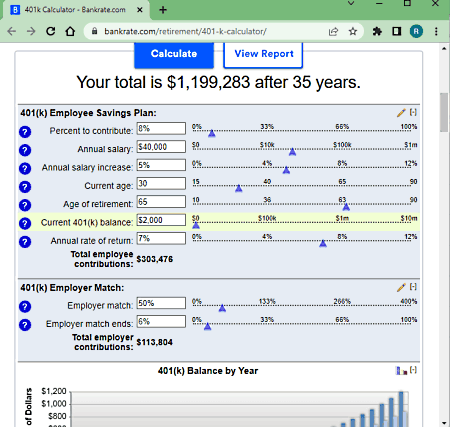Open help for Annual salary
This screenshot has width=450, height=427.
tap(25, 150)
